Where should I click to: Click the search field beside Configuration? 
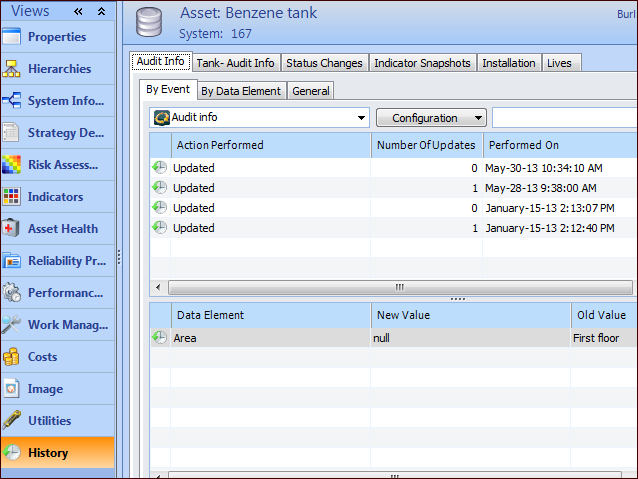(x=565, y=118)
